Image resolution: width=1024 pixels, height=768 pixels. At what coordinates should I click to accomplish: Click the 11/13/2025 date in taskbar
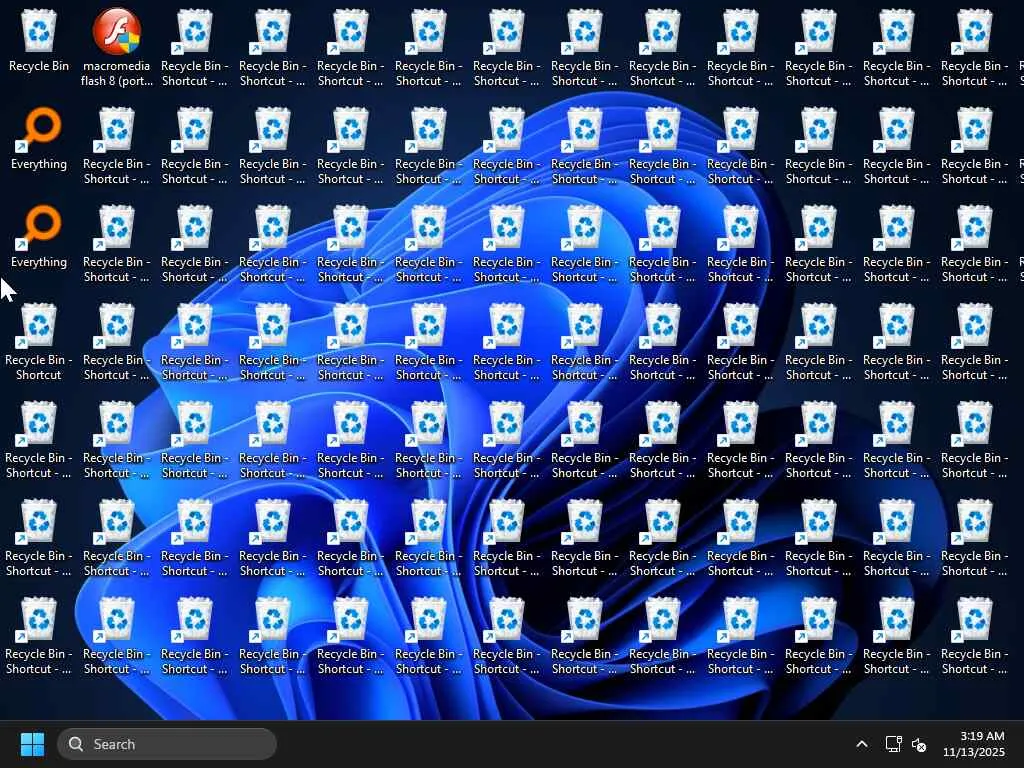[974, 752]
